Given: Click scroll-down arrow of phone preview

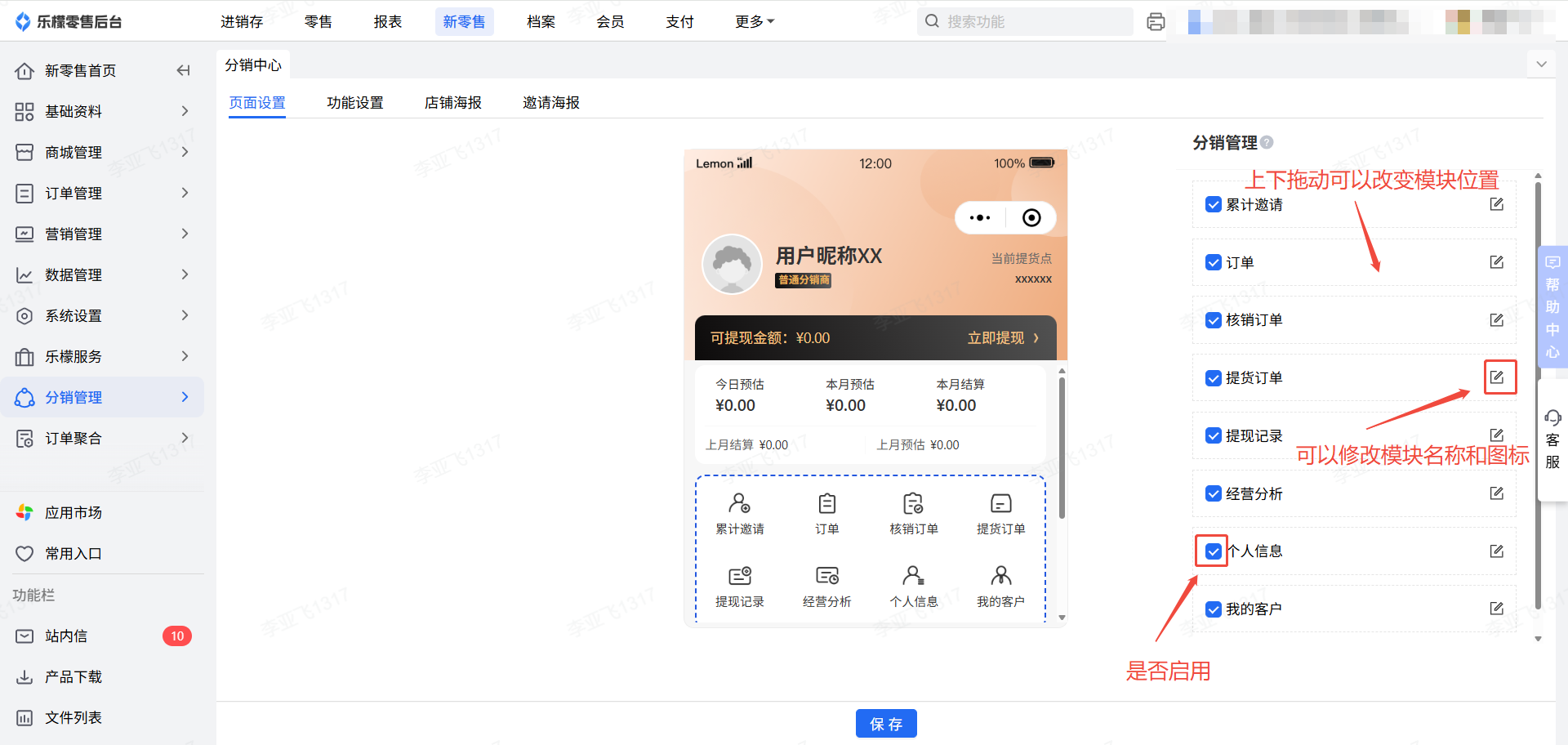Looking at the screenshot, I should click(1062, 618).
